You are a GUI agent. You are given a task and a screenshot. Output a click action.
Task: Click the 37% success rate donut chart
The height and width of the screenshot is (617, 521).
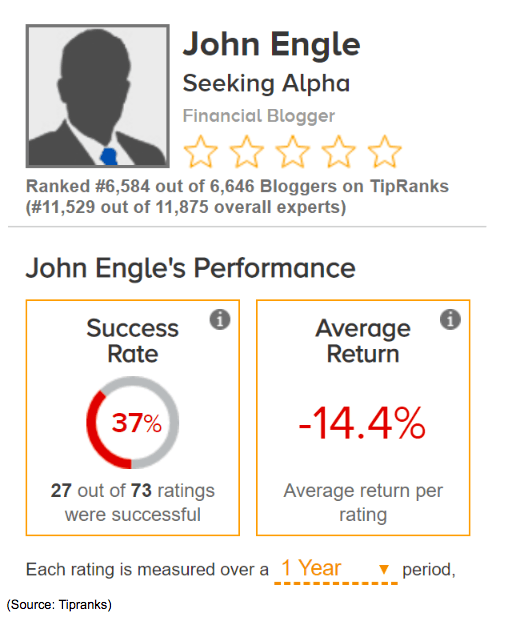(133, 423)
